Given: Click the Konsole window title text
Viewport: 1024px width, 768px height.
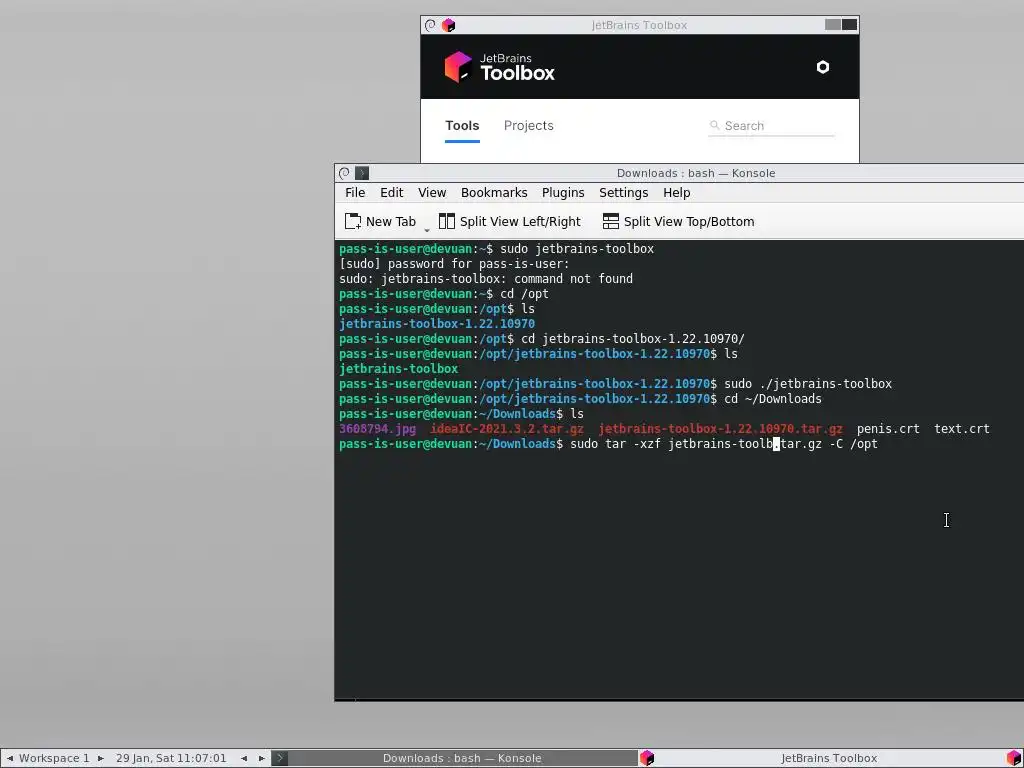Looking at the screenshot, I should 696,173.
